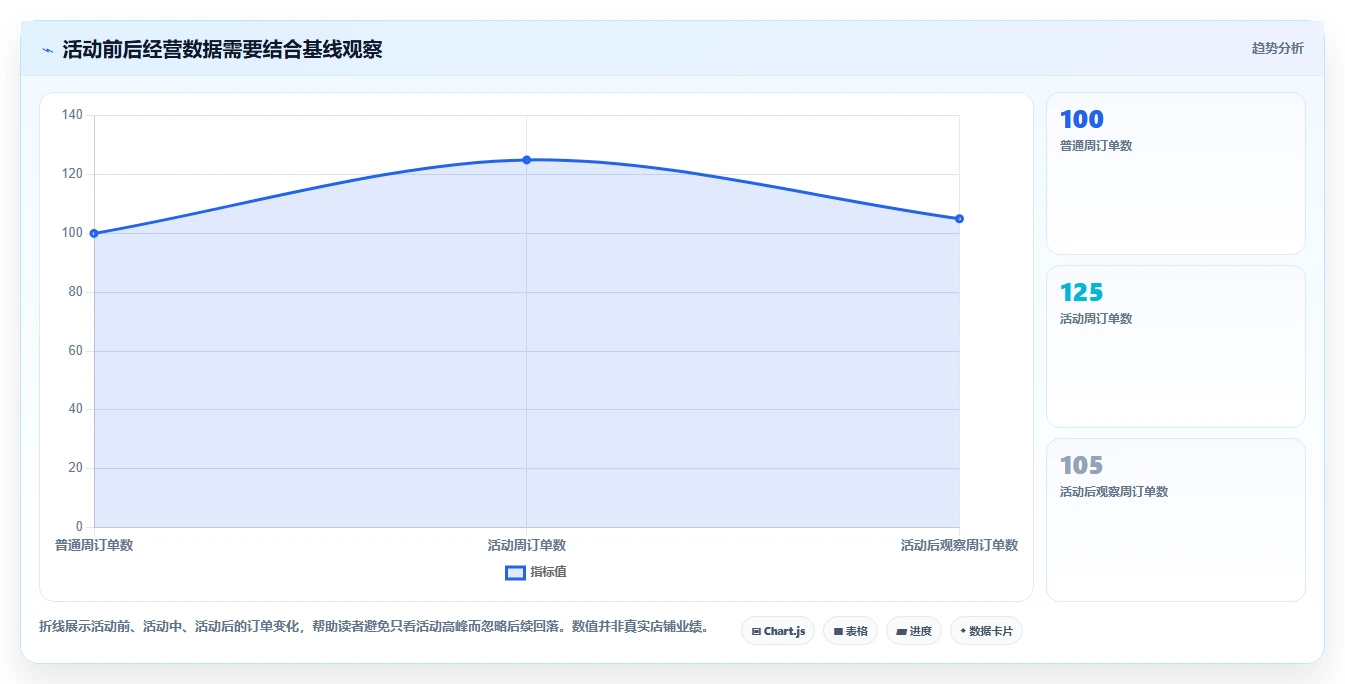Image resolution: width=1345 pixels, height=684 pixels.
Task: Click the 普通周订单数 card label
Action: [1096, 146]
